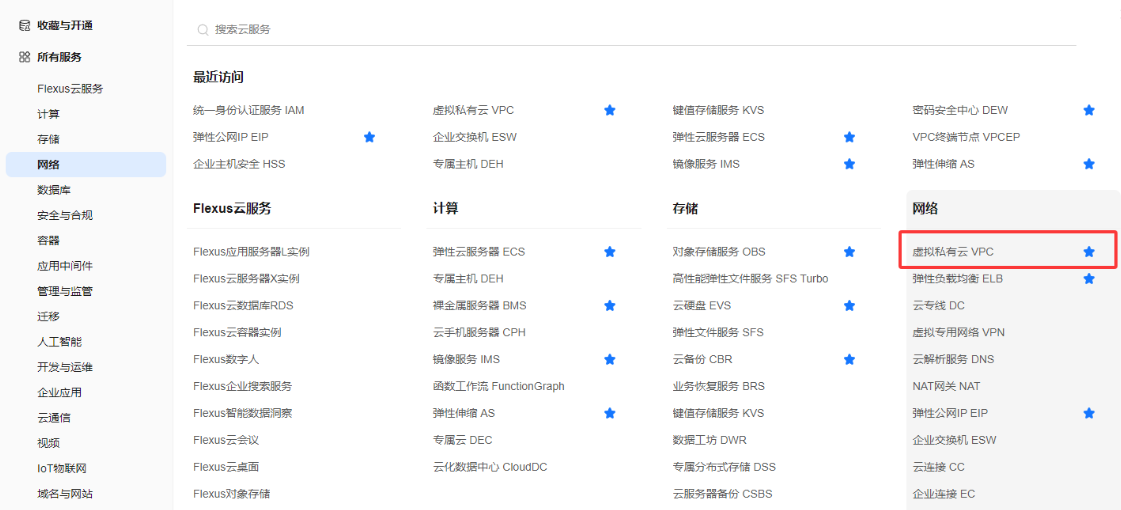Open 虚拟专用网络 VPN
This screenshot has width=1121, height=510.
point(959,332)
